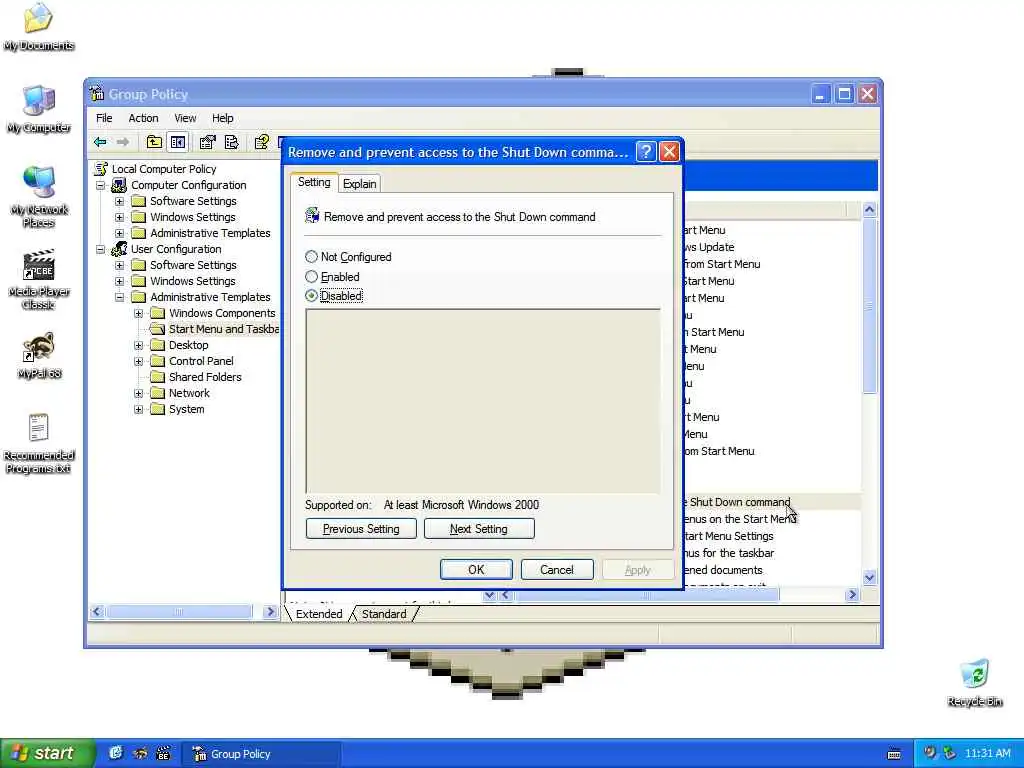Expand the Network folder
The height and width of the screenshot is (768, 1024).
[x=138, y=393]
